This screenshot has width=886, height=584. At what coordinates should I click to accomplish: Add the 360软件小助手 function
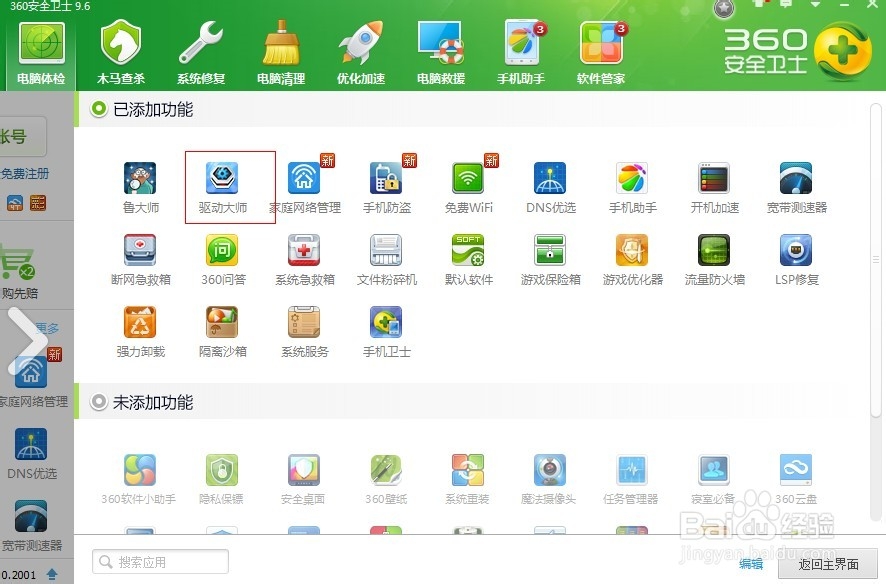(139, 479)
